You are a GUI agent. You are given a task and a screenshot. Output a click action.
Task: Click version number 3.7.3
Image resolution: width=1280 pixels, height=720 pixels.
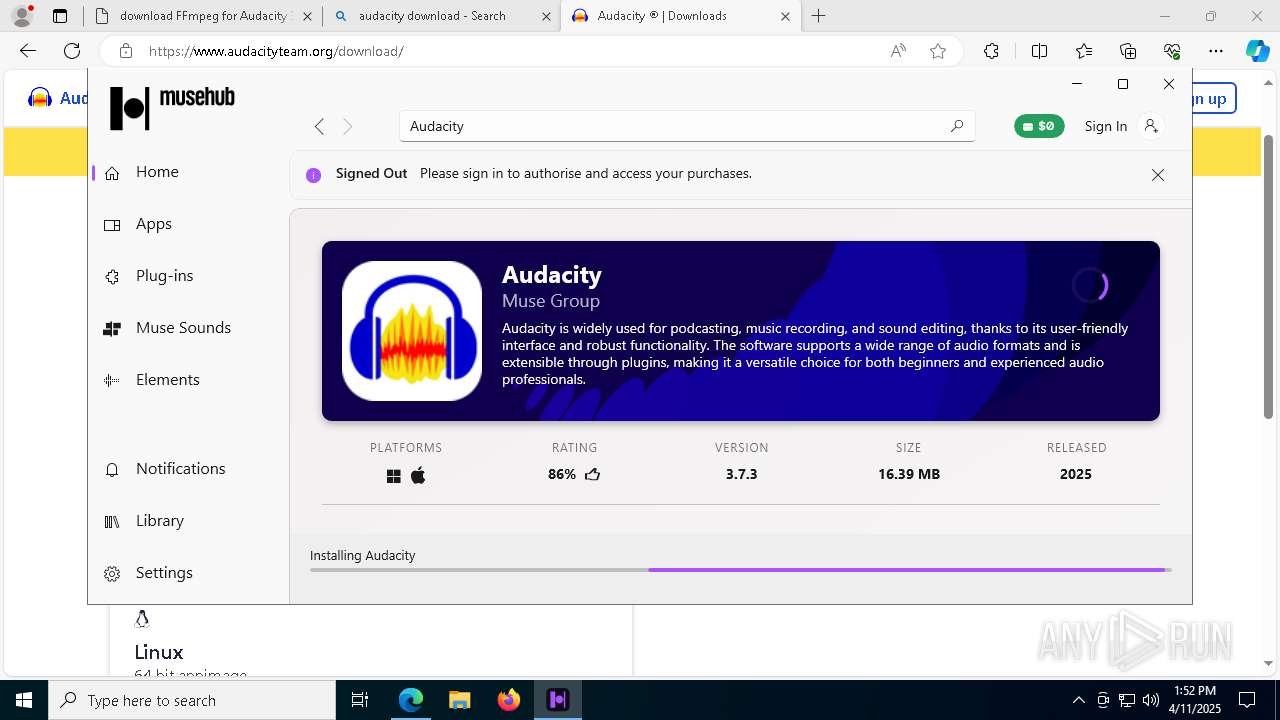tap(741, 474)
